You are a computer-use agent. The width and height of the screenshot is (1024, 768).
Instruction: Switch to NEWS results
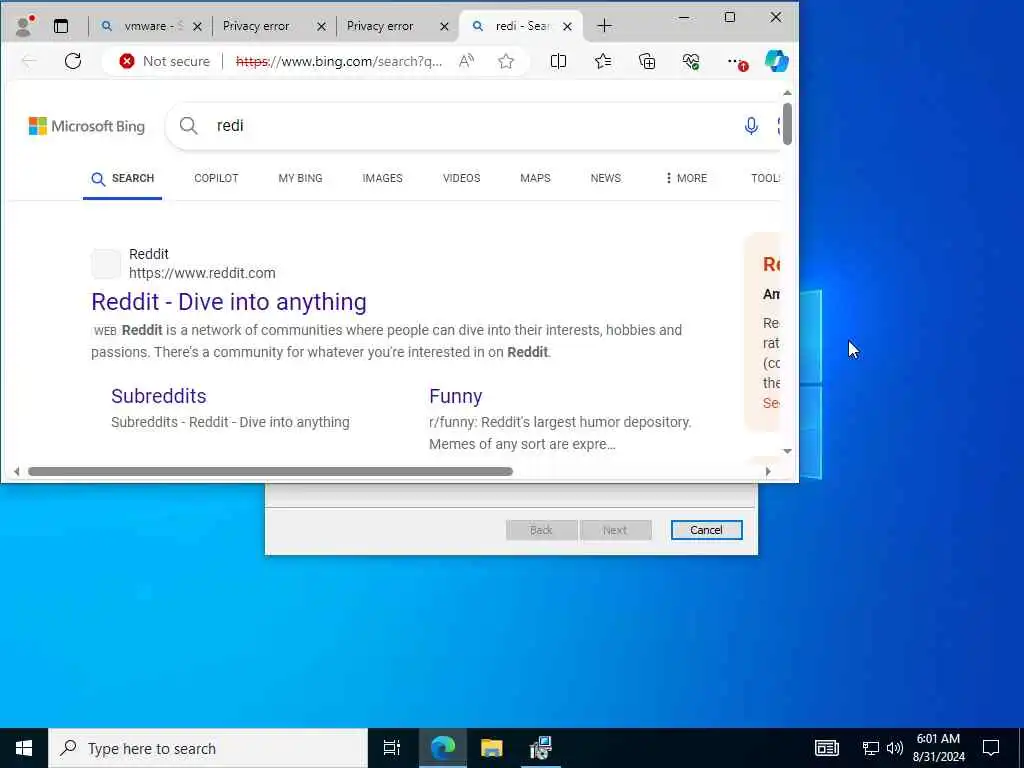[x=606, y=178]
